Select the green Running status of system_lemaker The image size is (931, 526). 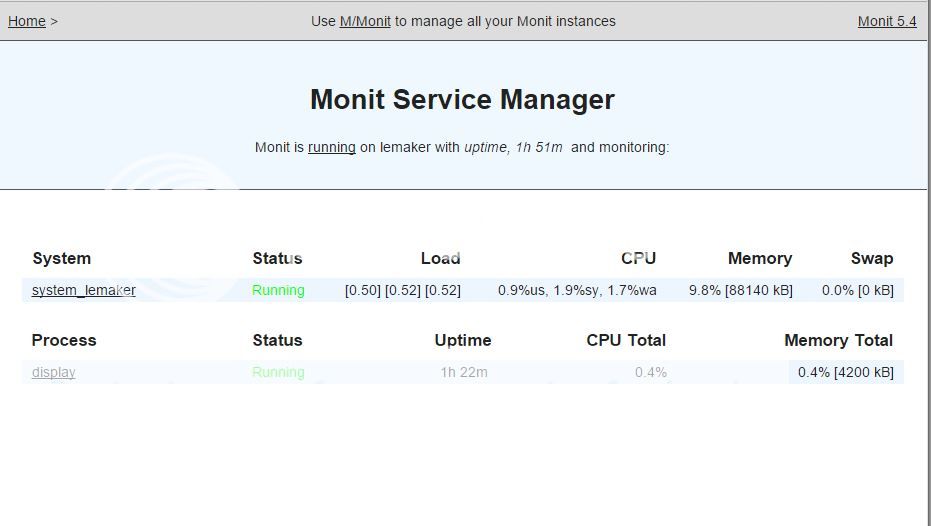click(x=278, y=290)
